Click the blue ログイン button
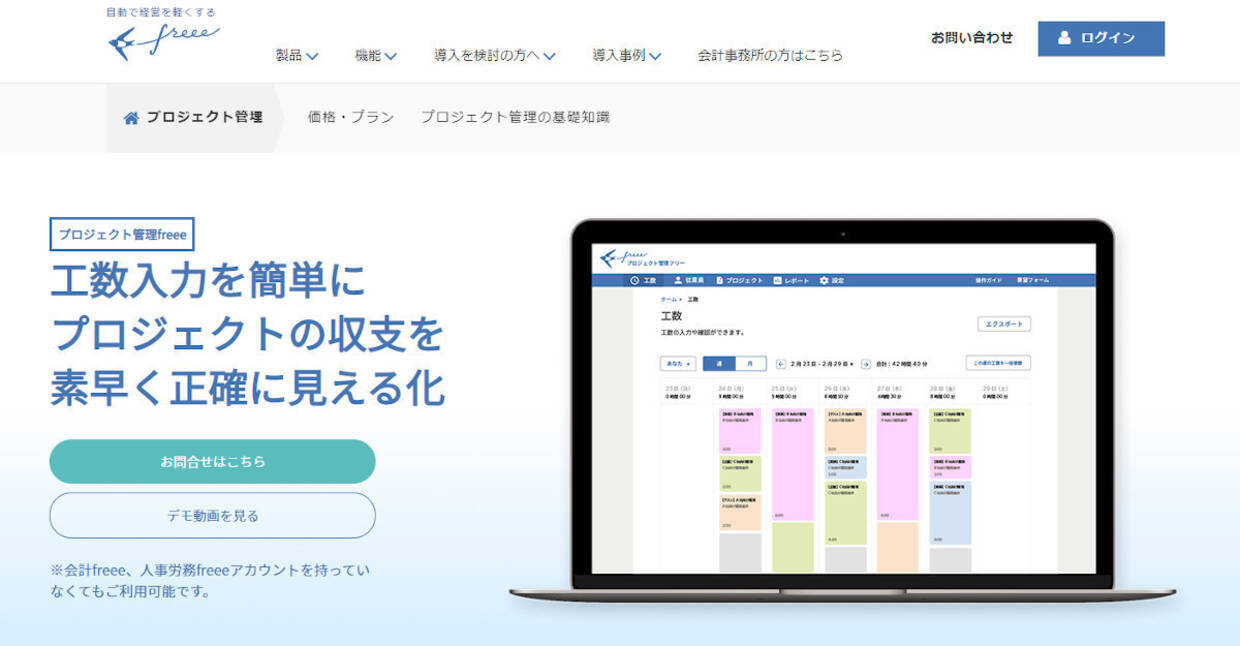This screenshot has height=646, width=1240. (1101, 38)
